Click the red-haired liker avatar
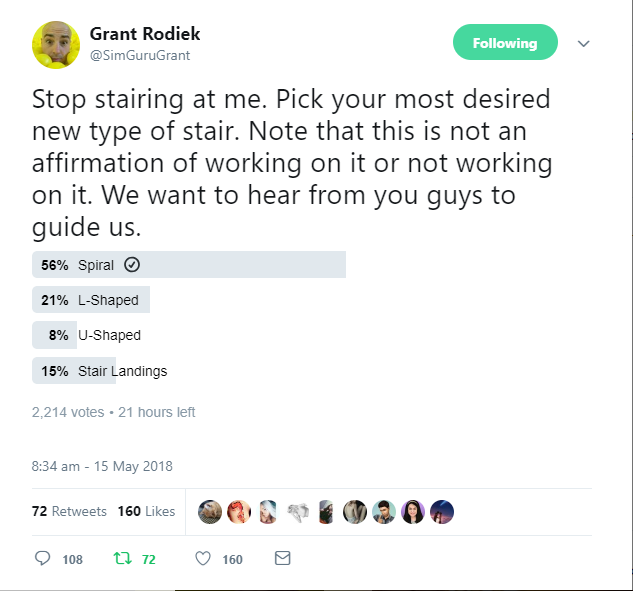Image resolution: width=633 pixels, height=591 pixels. tap(239, 512)
